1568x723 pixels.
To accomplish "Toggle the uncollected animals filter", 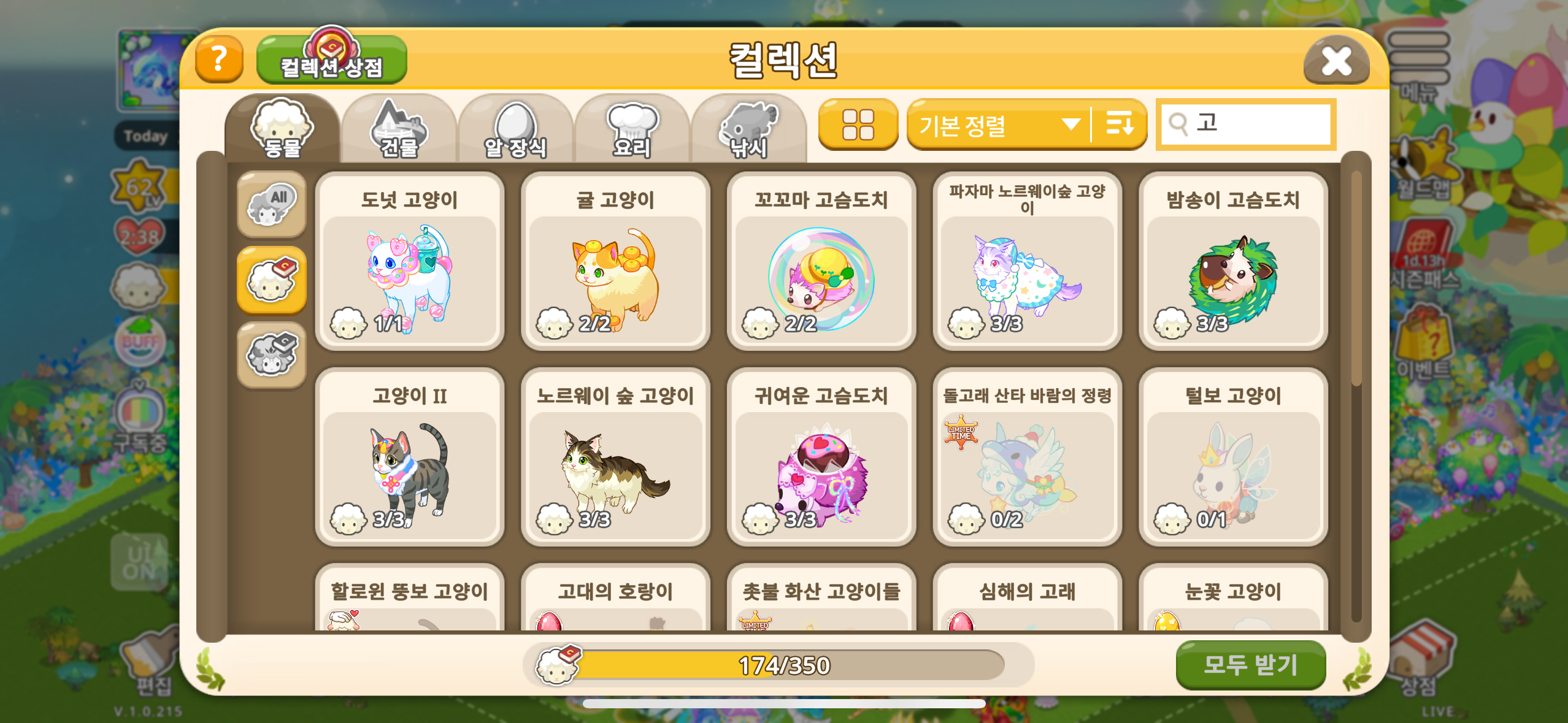I will pos(272,356).
